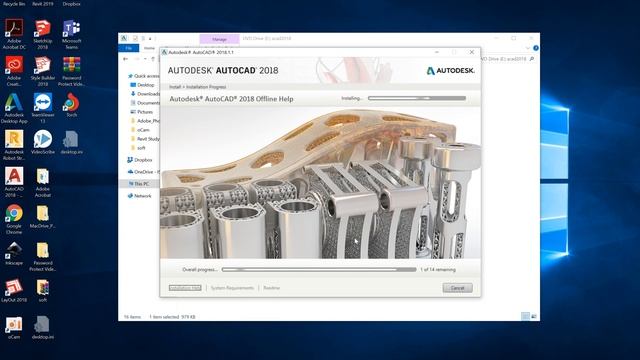Click the File Explorer help icon

536,48
